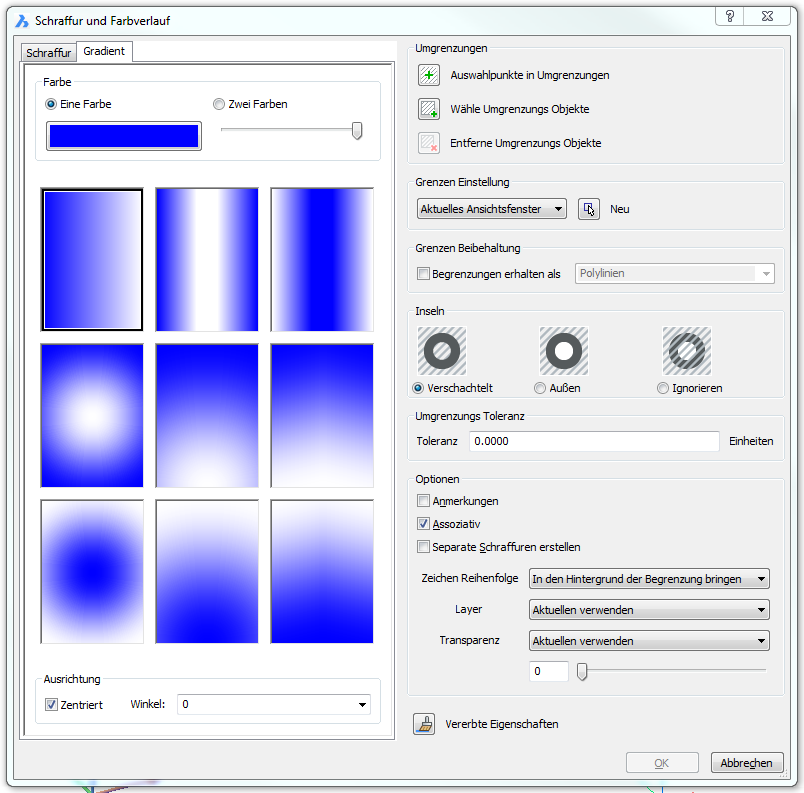Select the Gradient tab

pos(104,51)
